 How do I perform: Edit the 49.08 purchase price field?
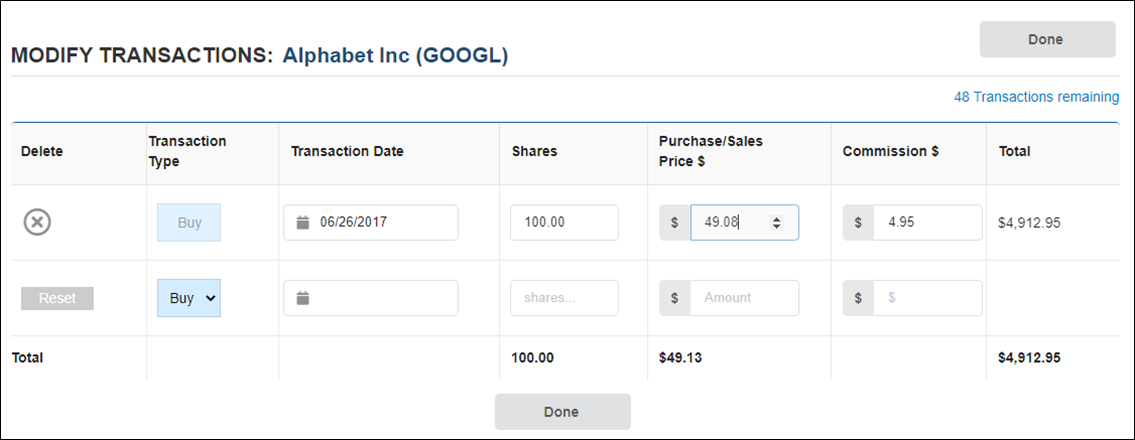coord(744,222)
